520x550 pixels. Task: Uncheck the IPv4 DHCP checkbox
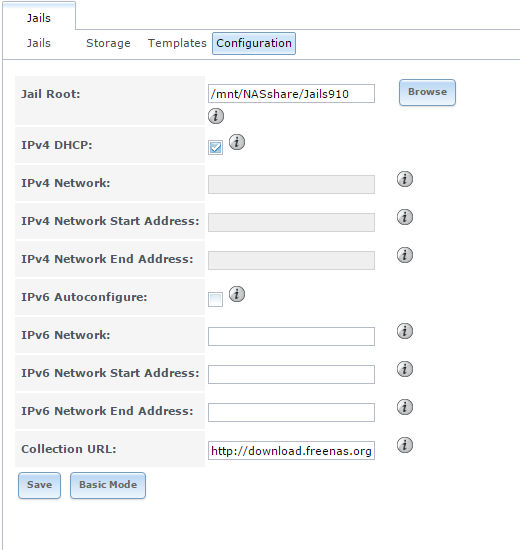coord(215,147)
